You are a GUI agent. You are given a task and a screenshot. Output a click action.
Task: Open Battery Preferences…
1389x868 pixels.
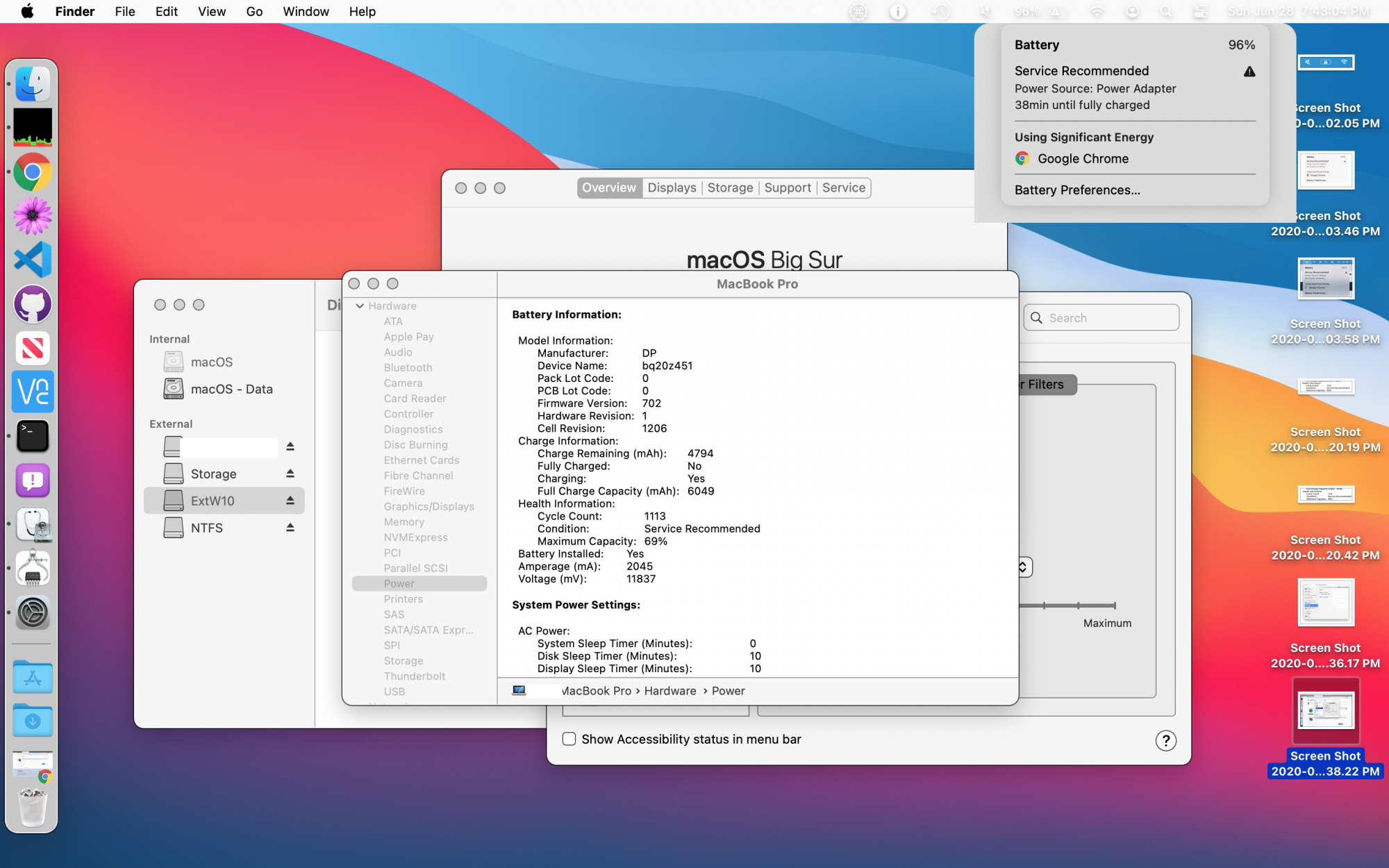(1077, 190)
